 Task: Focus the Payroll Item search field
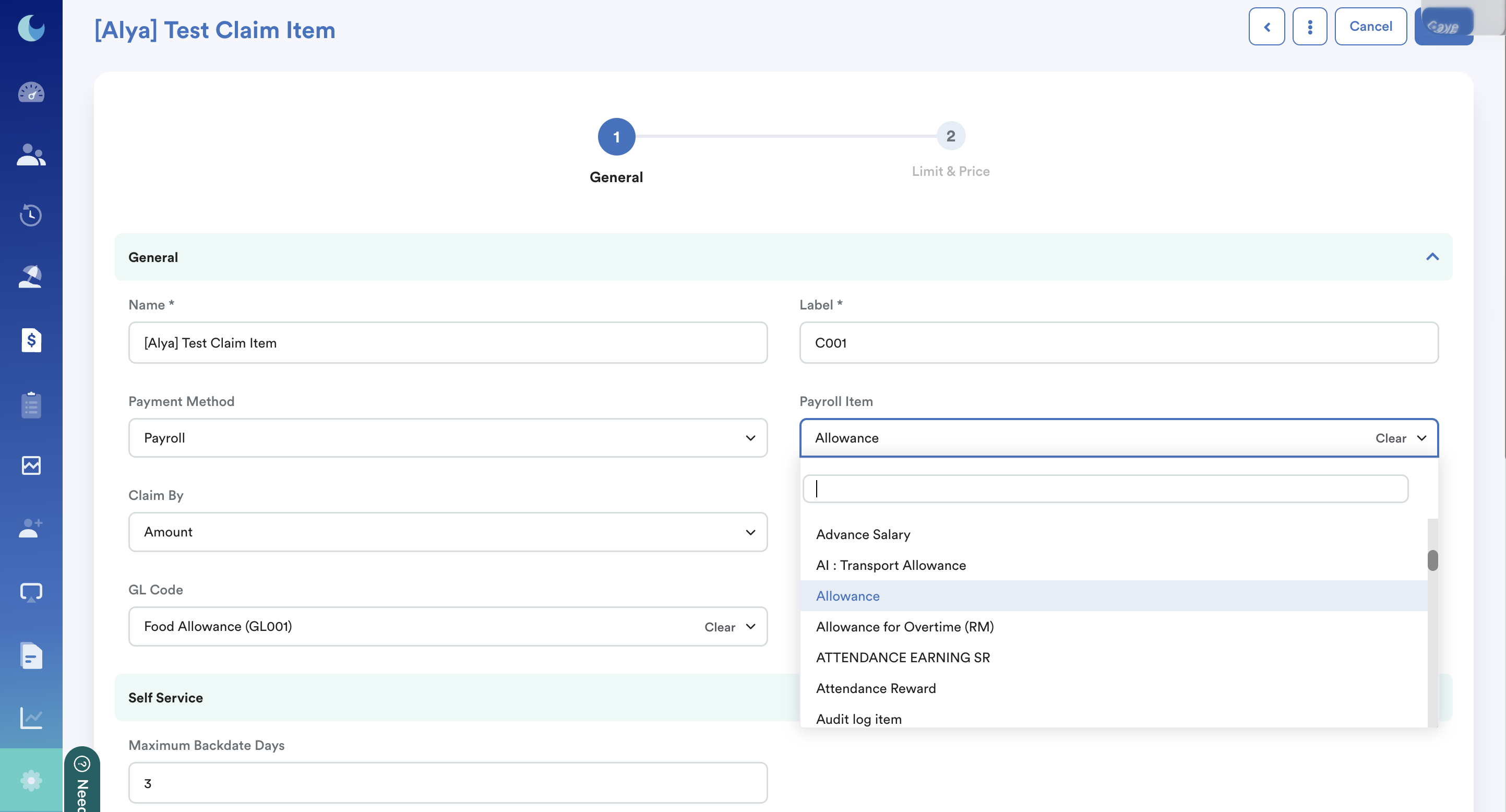[x=1105, y=489]
